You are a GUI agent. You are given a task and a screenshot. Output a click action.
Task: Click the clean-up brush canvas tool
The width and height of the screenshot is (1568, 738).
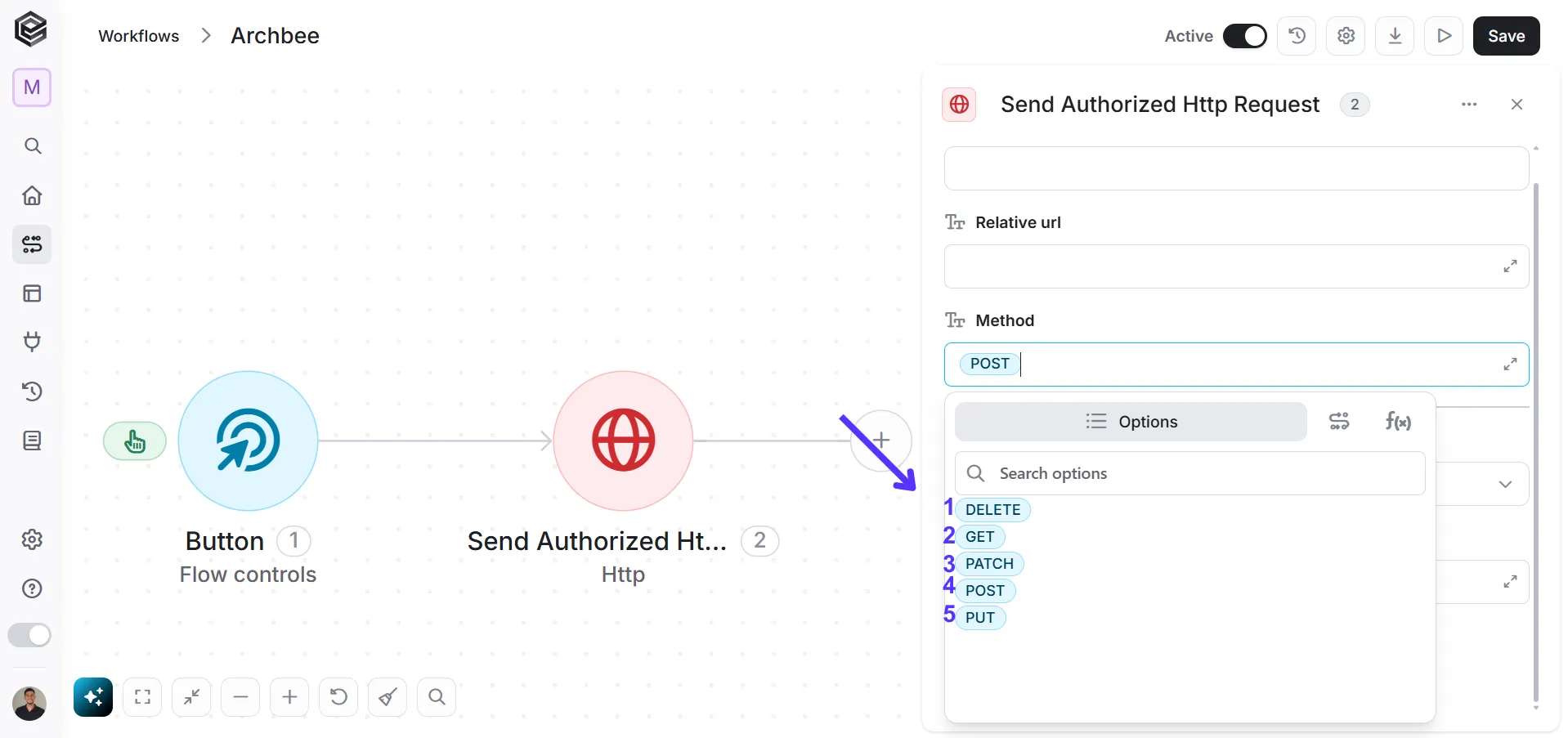tap(388, 697)
